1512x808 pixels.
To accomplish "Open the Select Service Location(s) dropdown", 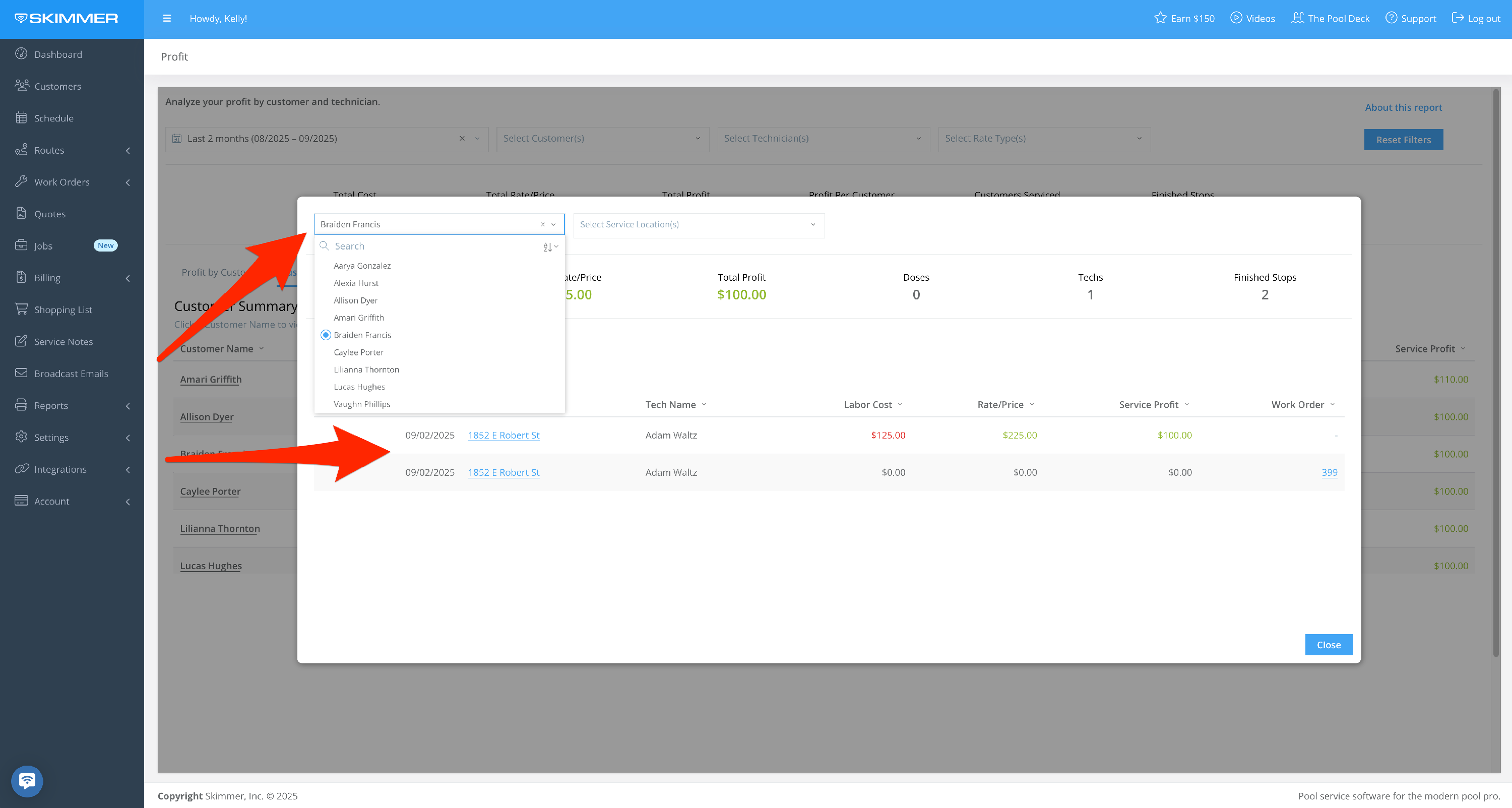I will 698,225.
